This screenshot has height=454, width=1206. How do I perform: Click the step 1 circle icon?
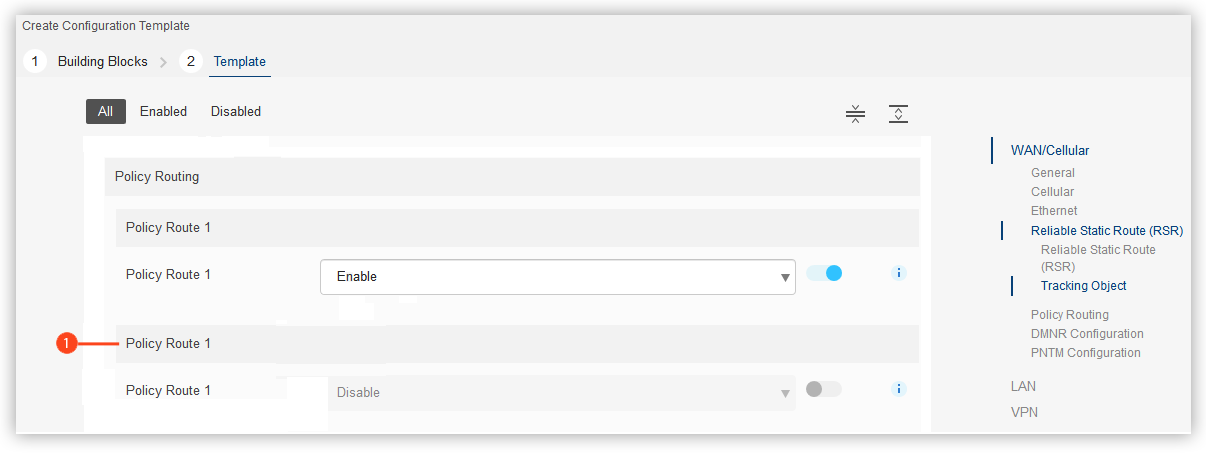point(35,61)
